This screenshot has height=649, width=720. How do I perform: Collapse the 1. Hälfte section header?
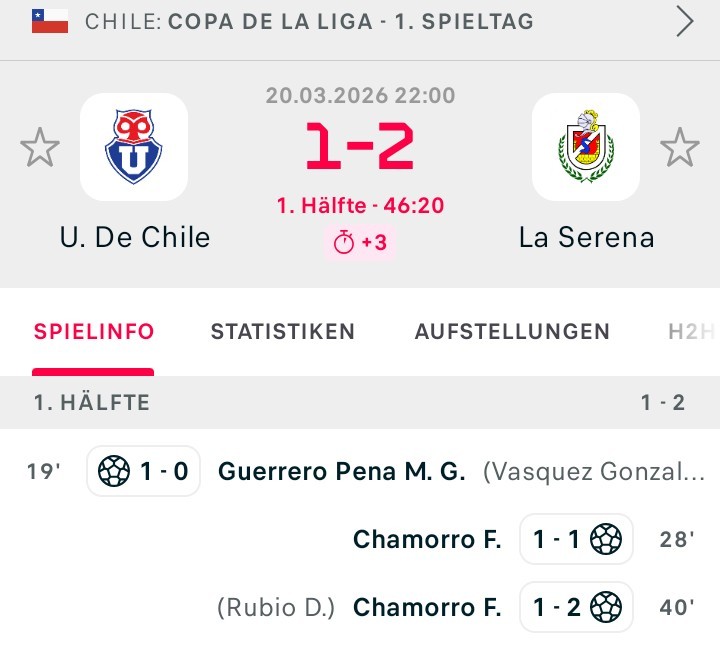click(360, 403)
